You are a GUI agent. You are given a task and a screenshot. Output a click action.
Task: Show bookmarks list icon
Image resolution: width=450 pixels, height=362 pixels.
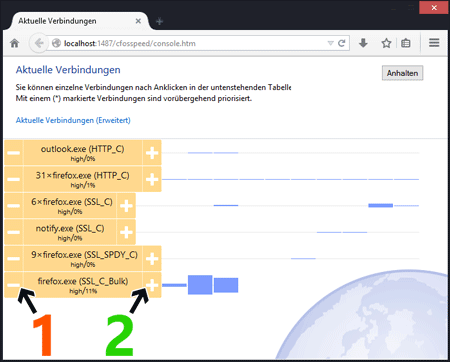click(x=406, y=43)
